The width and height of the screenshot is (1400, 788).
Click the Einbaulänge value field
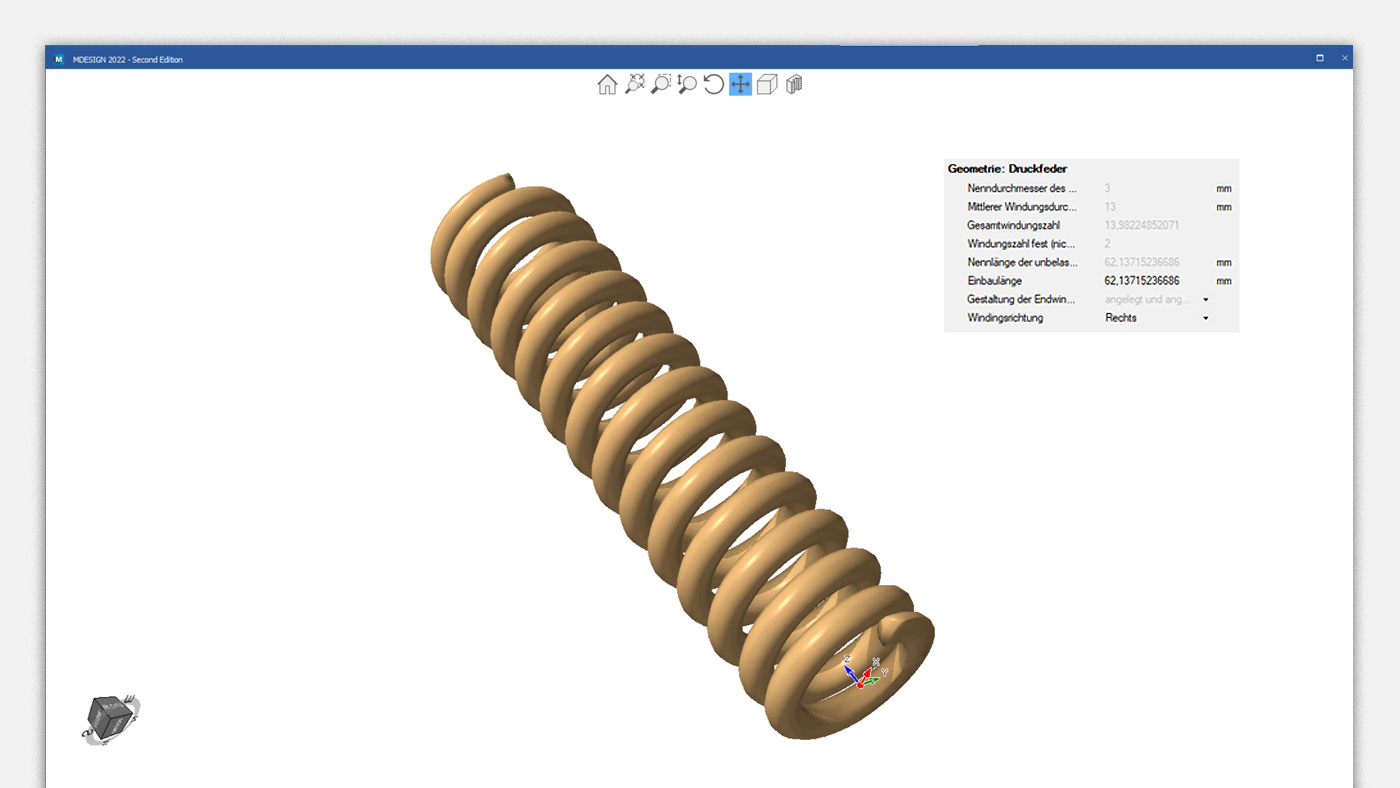coord(1141,281)
